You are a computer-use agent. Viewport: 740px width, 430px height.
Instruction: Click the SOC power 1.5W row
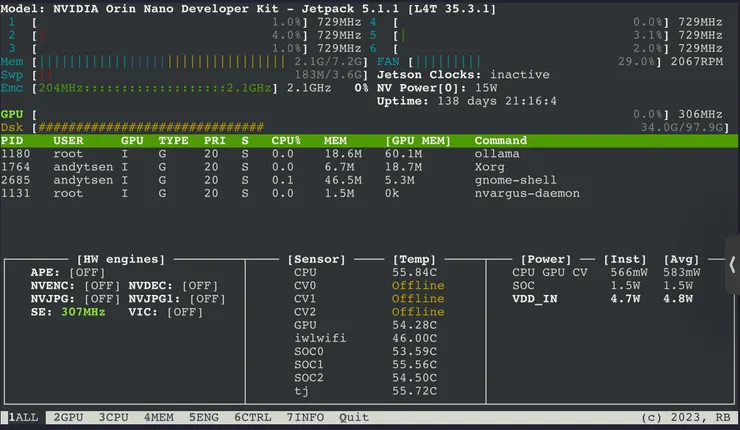603,286
